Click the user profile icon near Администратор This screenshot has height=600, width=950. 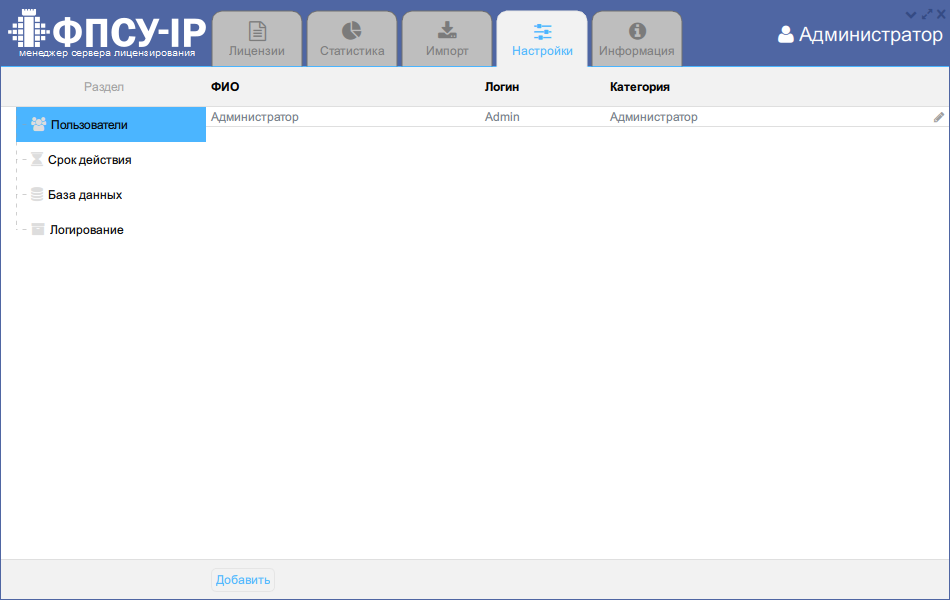click(x=786, y=35)
